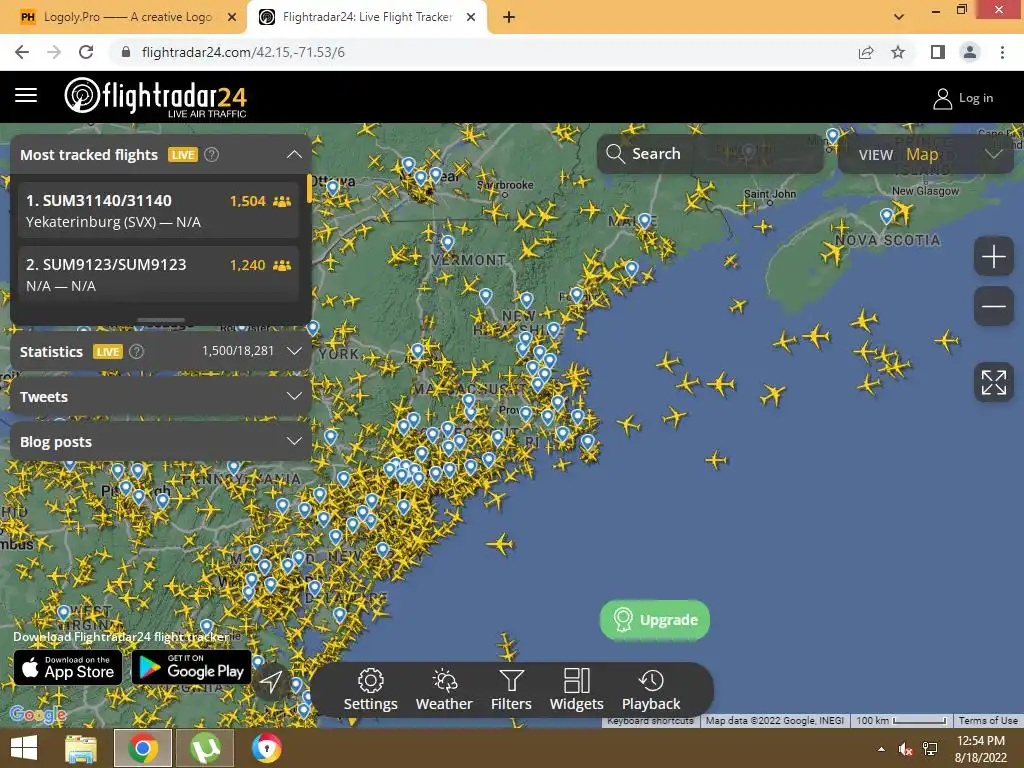
Task: Click Google logo on map
Action: [x=39, y=714]
